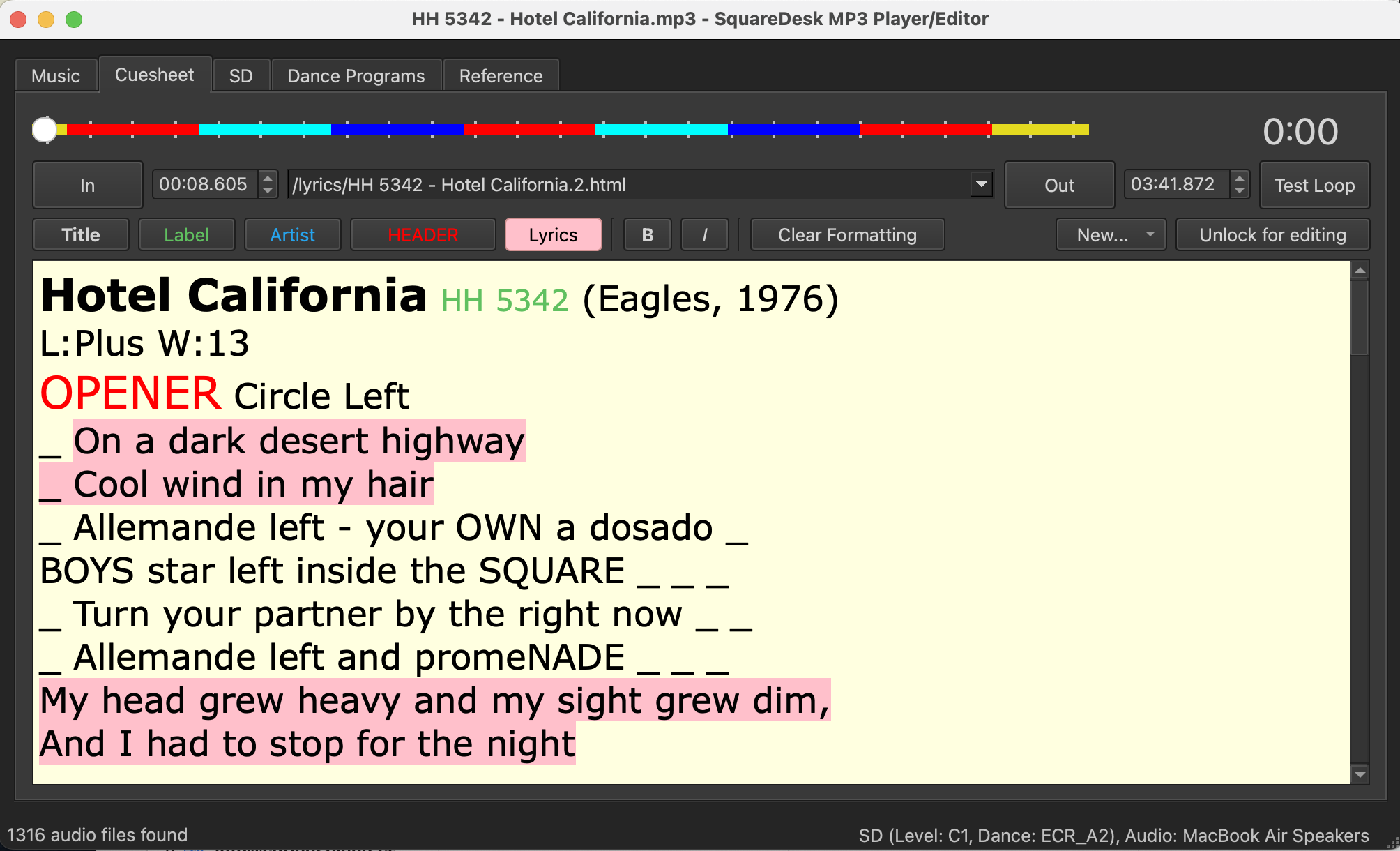Click the scrollbar up arrow in cuesheet
The width and height of the screenshot is (1400, 851).
pyautogui.click(x=1360, y=270)
